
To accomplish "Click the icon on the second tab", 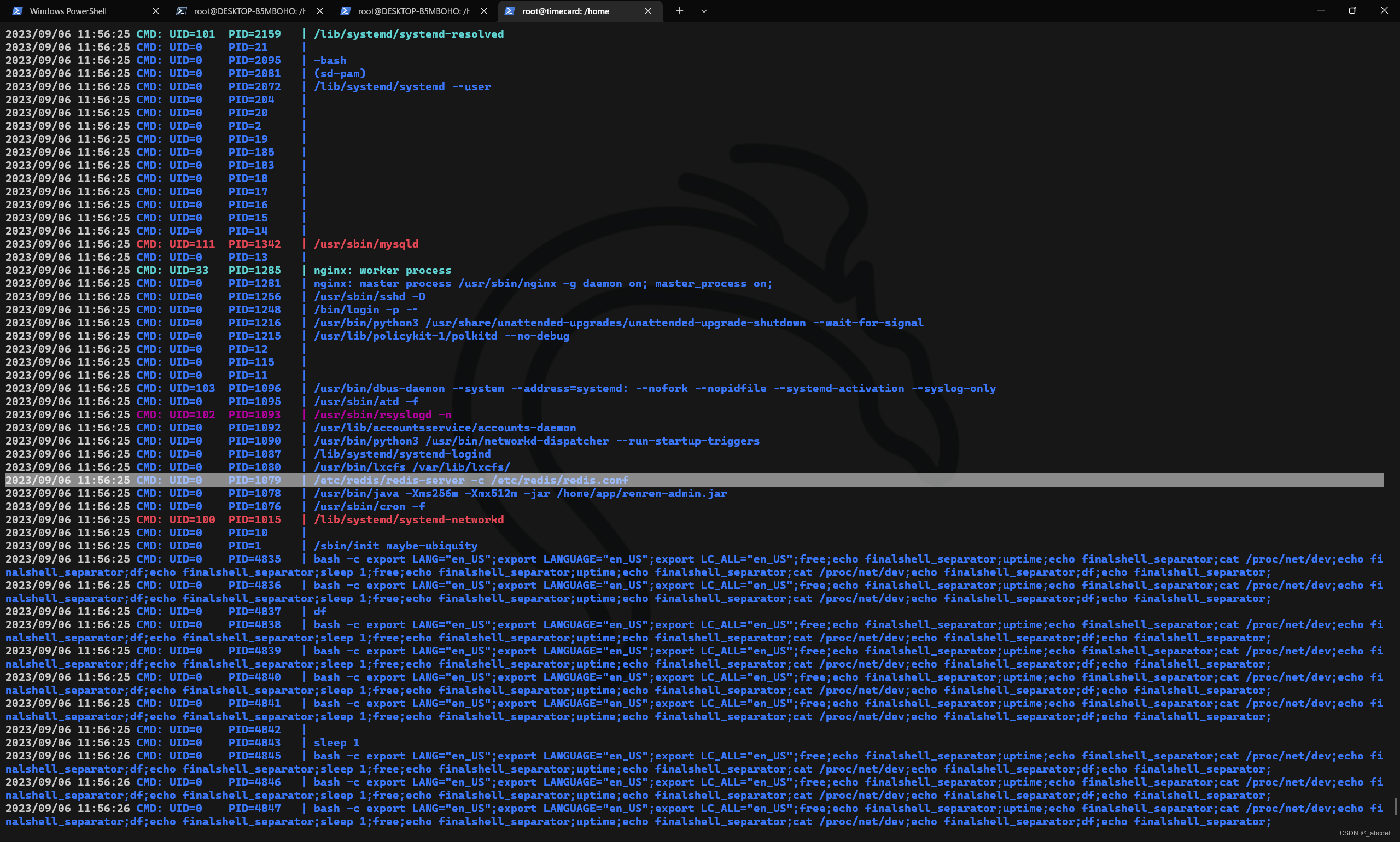I will [181, 11].
